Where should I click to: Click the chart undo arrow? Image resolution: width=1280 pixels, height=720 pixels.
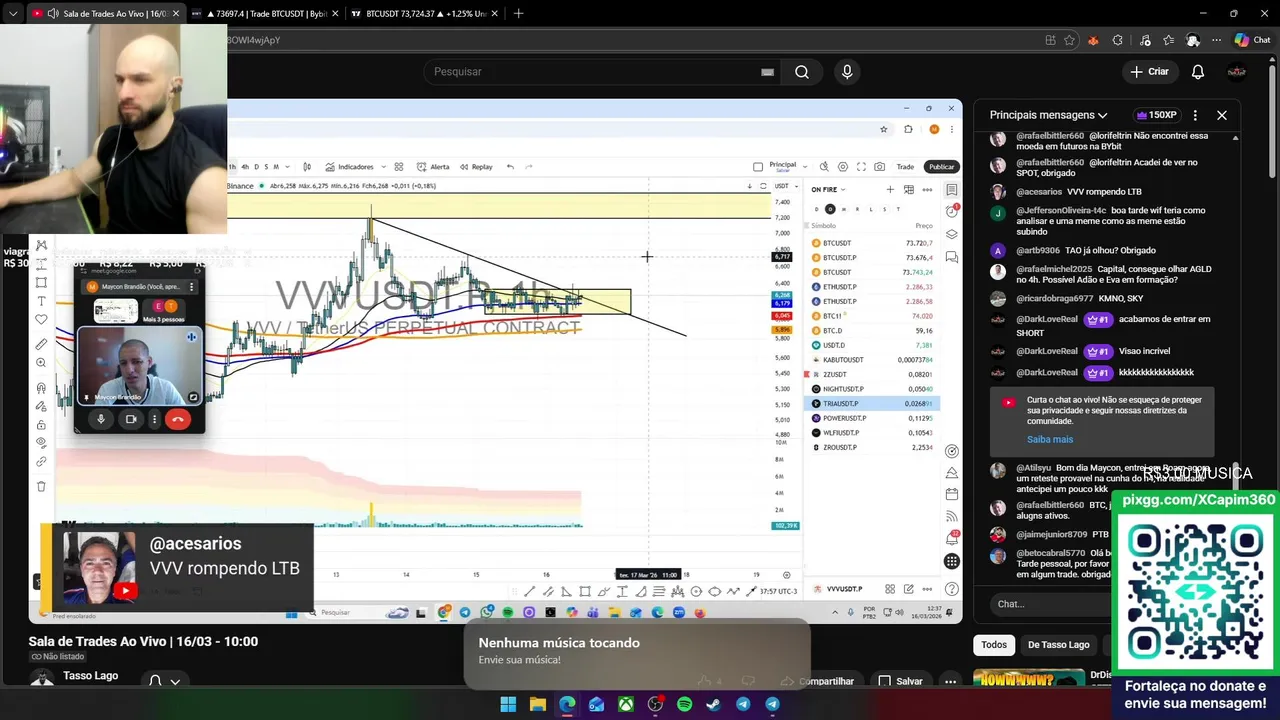[x=510, y=167]
